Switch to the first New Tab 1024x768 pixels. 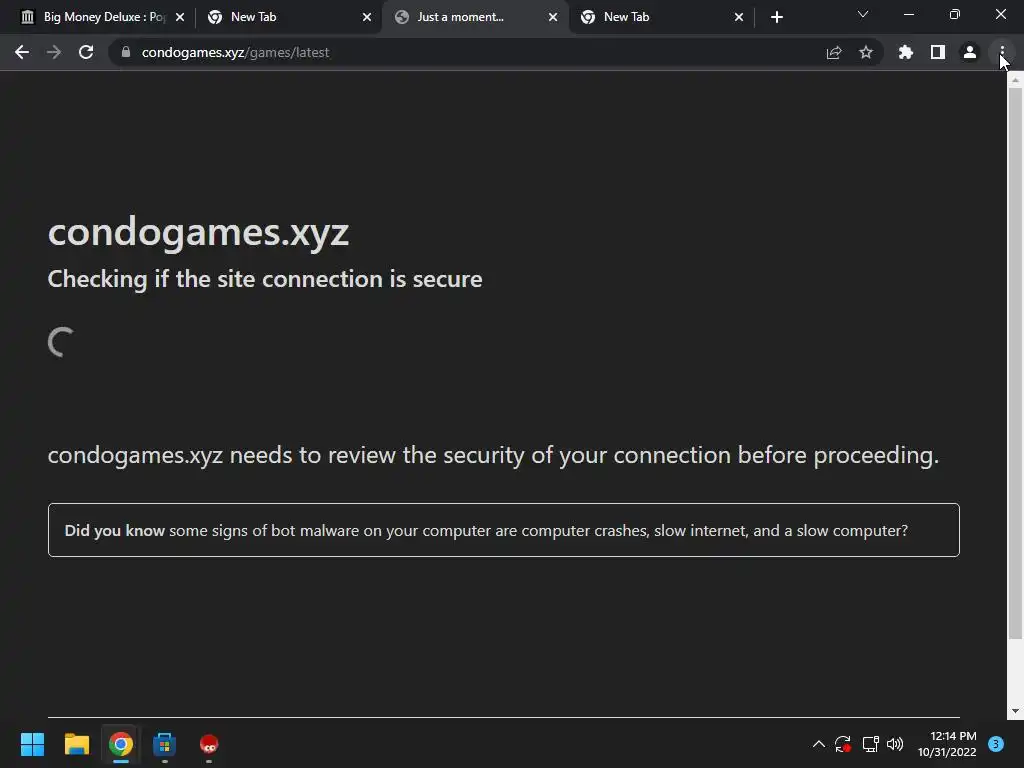click(x=287, y=17)
